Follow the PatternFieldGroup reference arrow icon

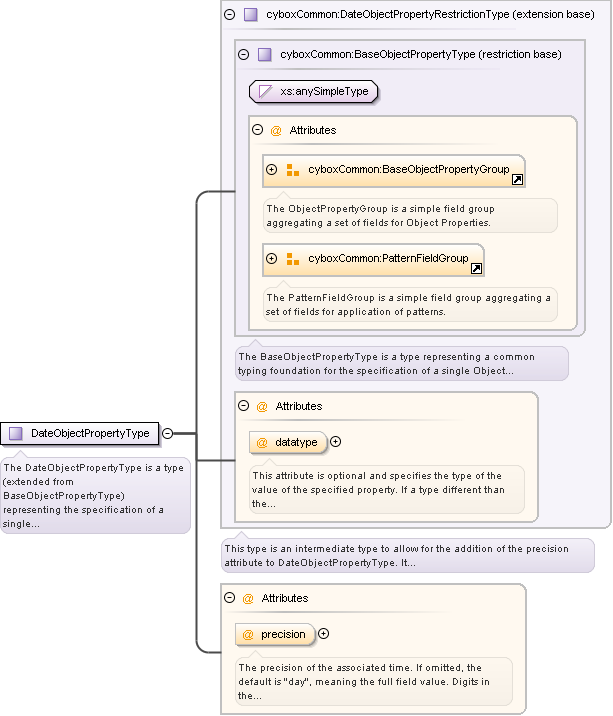click(x=476, y=268)
